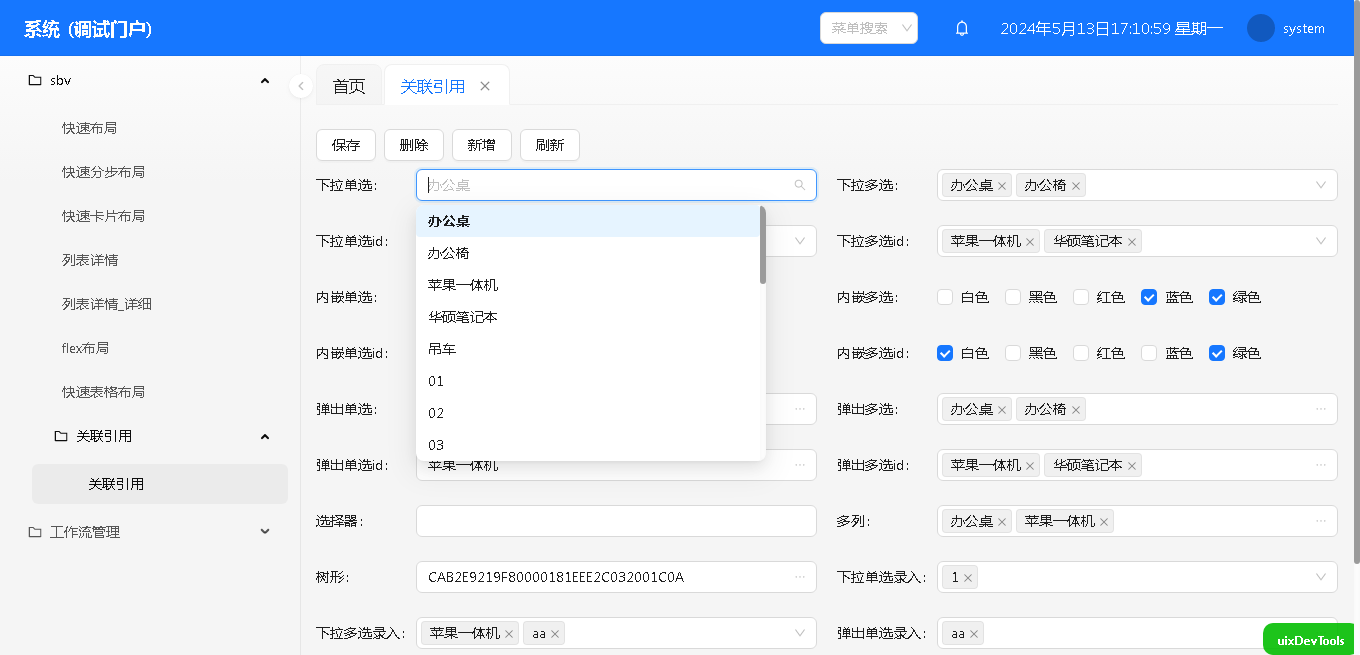
Task: Open 弹出多选 picker ellipsis icon
Action: tap(1321, 409)
